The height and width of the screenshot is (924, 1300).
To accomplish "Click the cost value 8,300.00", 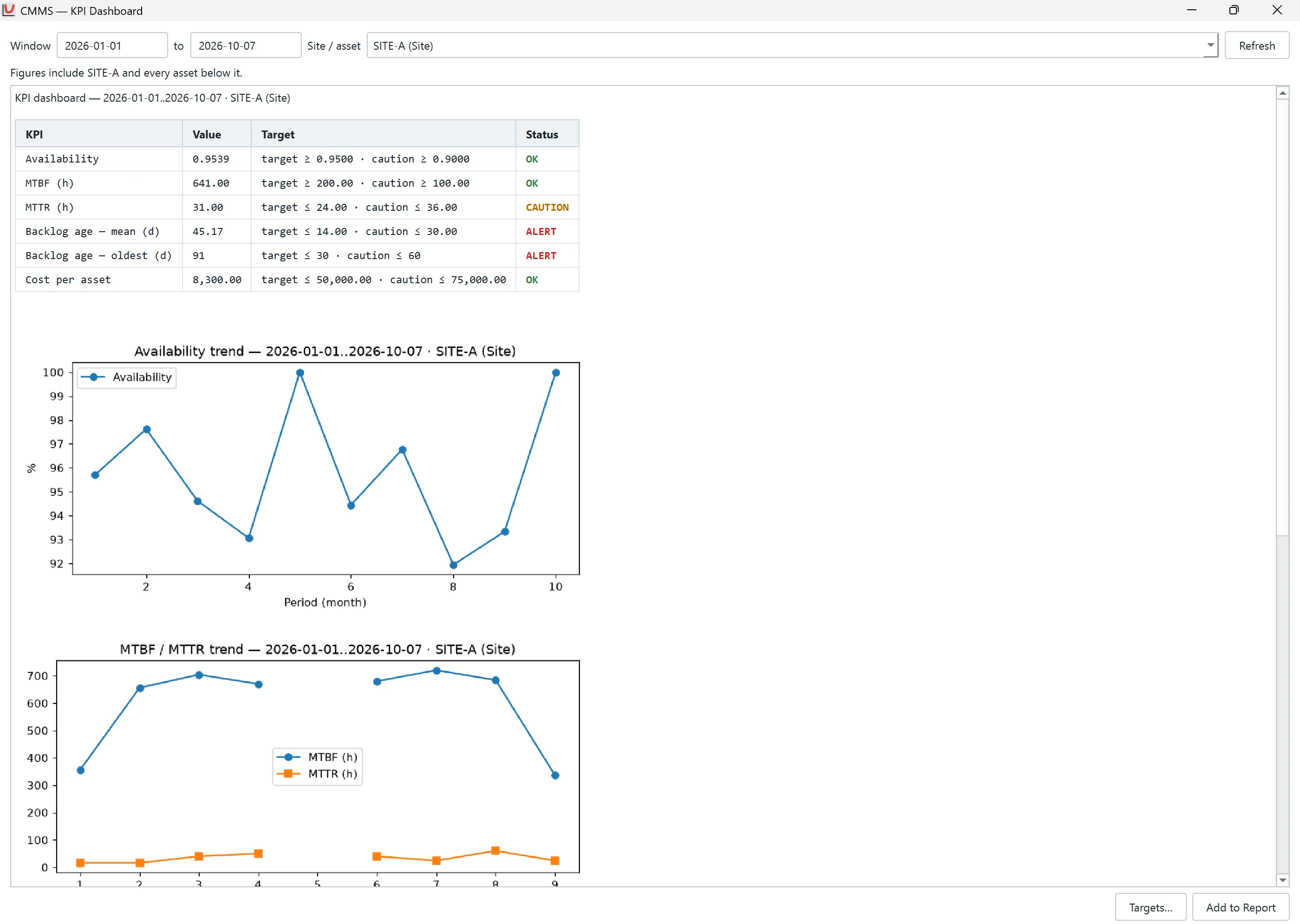I will point(217,280).
